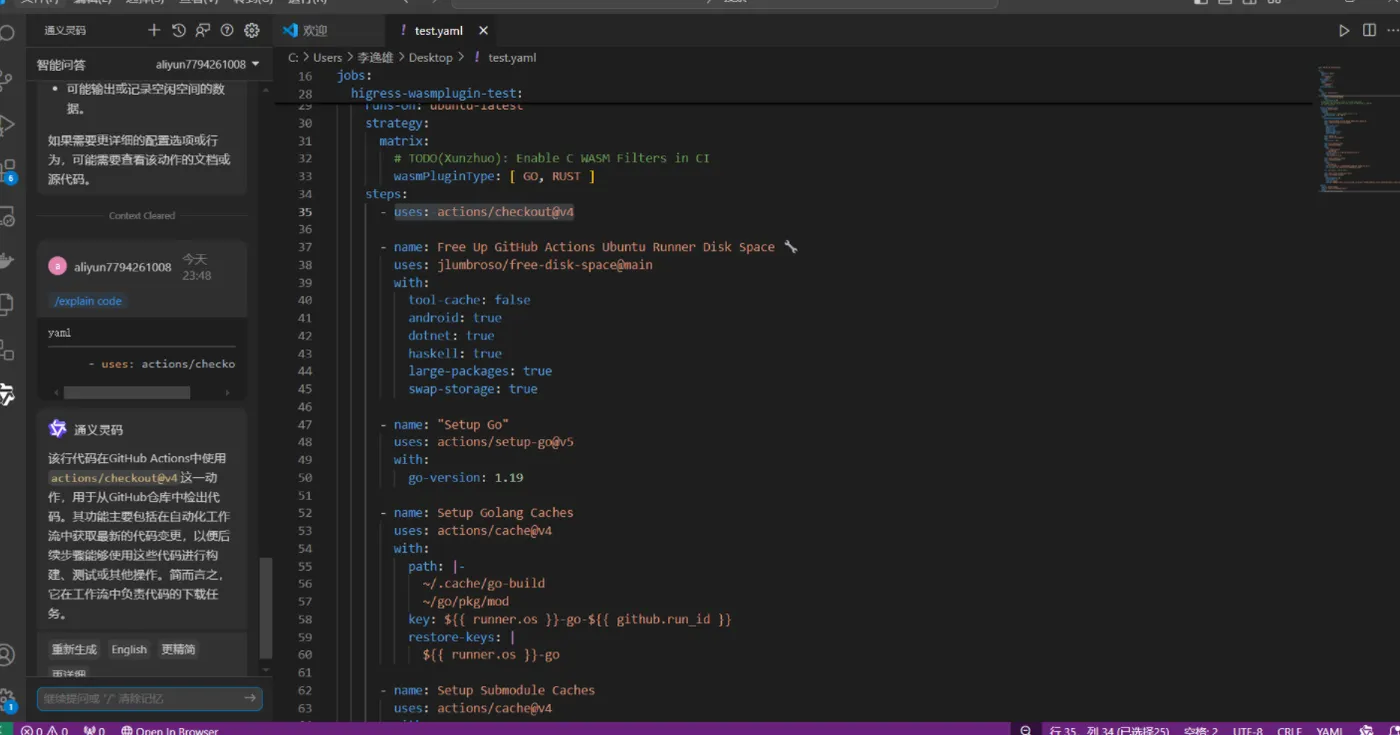Viewport: 1400px width, 735px height.
Task: Open the feedback icon in Tongyi panel
Action: coord(203,31)
